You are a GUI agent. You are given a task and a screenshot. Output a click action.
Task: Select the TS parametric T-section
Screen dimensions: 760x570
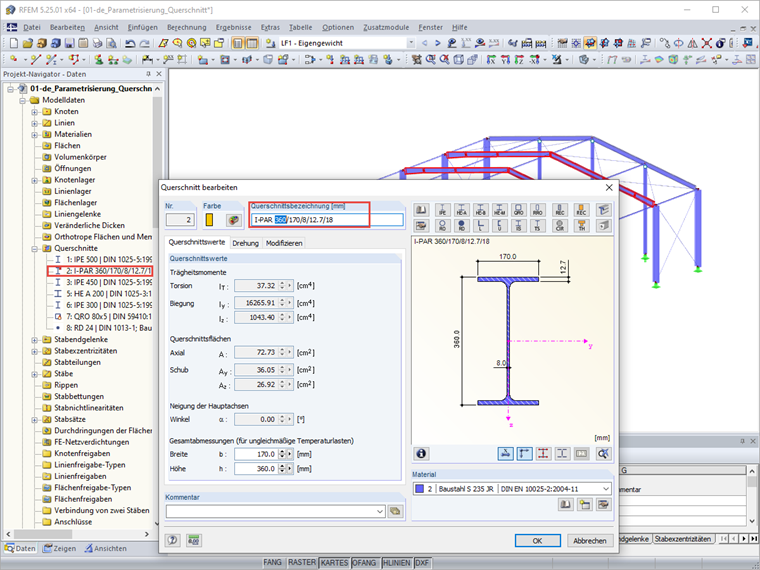(x=538, y=225)
